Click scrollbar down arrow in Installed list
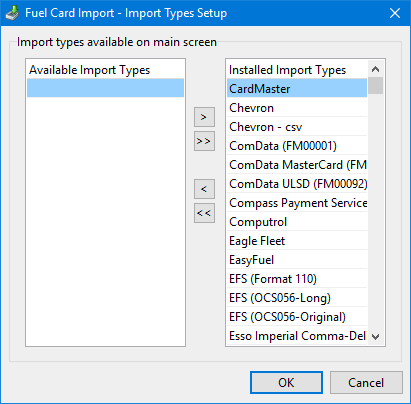The image size is (411, 404). [x=376, y=337]
